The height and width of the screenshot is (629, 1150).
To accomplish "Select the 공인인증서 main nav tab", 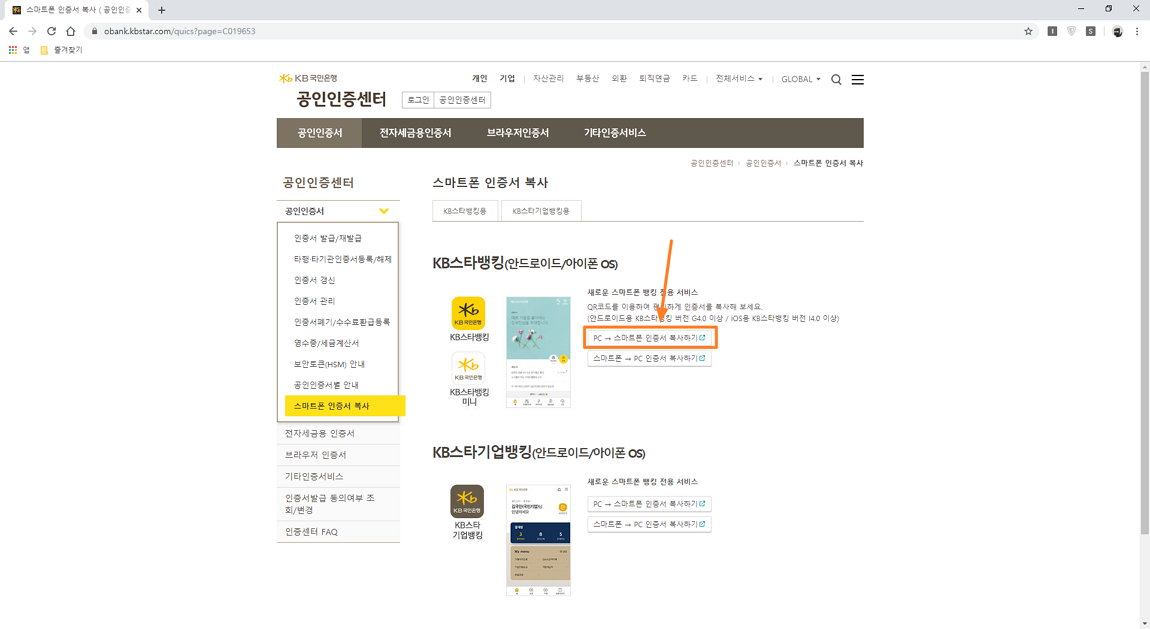I will pos(320,133).
